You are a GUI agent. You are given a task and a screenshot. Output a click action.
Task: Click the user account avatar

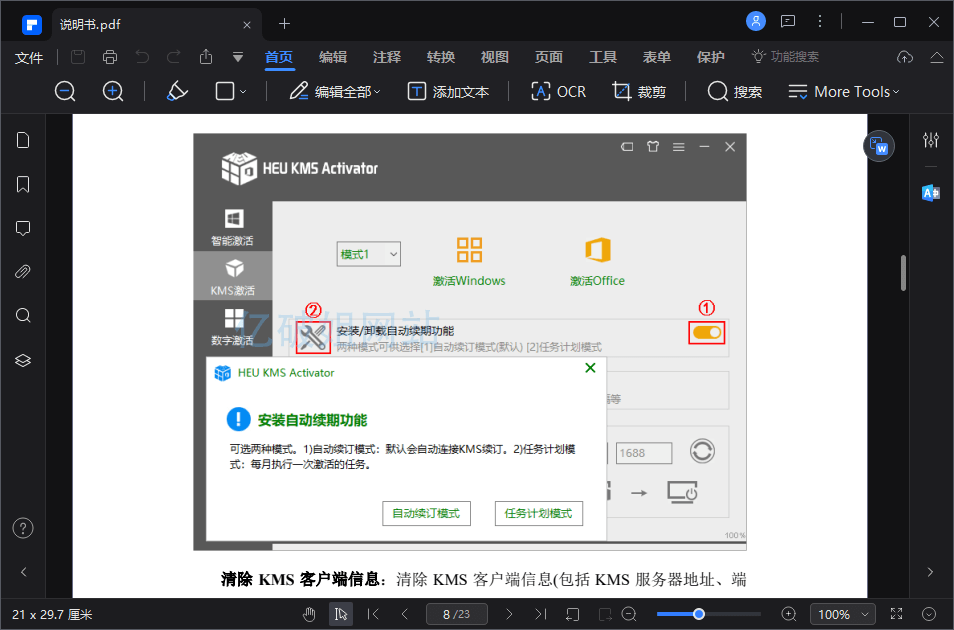tap(756, 22)
